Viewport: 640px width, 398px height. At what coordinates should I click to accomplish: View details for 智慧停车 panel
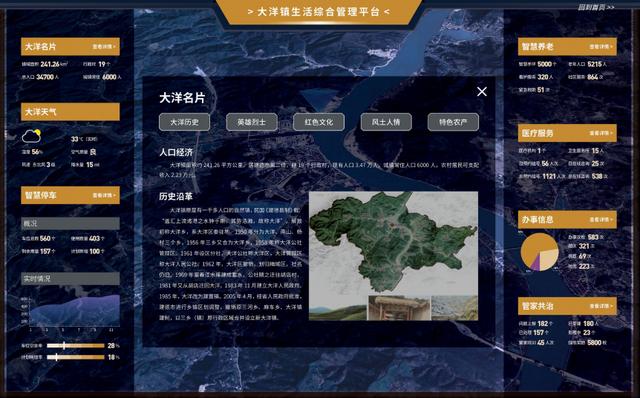tap(104, 196)
